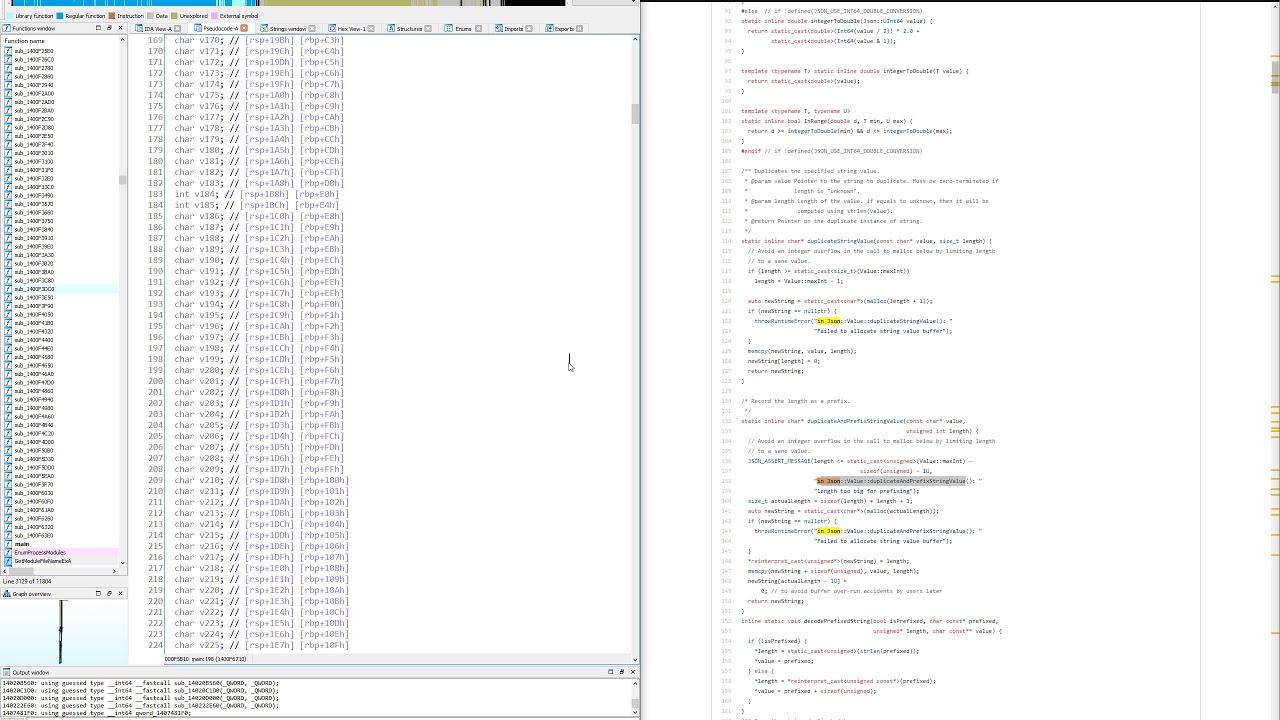Screen dimensions: 1280x720
Task: Select the Unexplored legend color swatch
Action: [175, 16]
